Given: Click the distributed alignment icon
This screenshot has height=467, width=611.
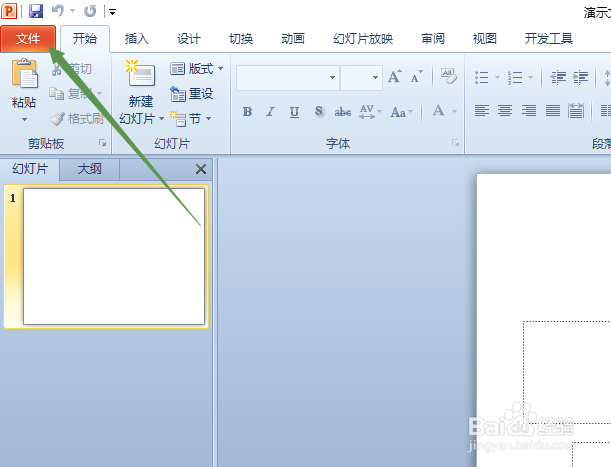Looking at the screenshot, I should 576,111.
